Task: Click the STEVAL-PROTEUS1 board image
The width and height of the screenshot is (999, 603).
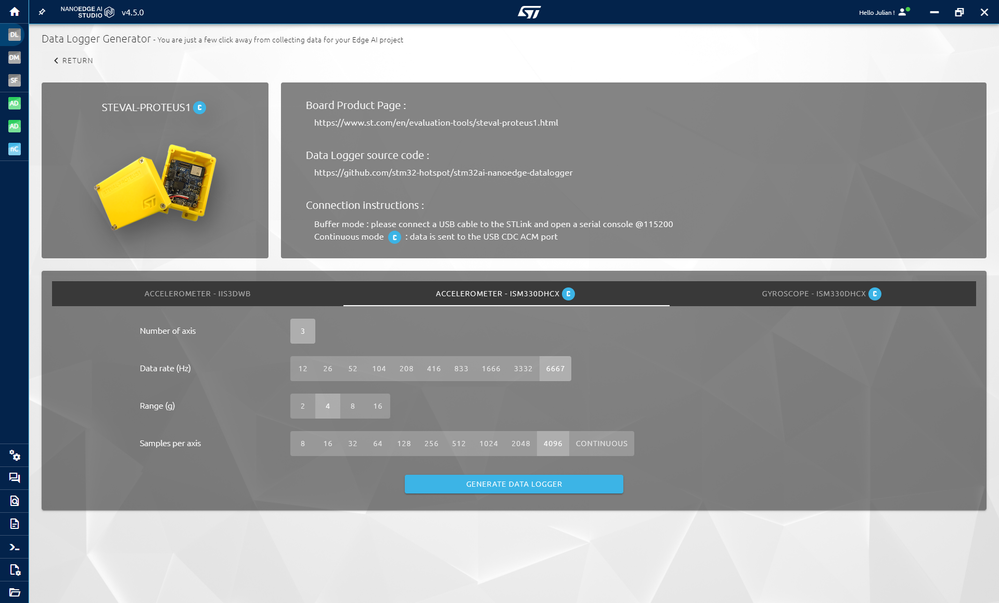Action: [x=156, y=186]
